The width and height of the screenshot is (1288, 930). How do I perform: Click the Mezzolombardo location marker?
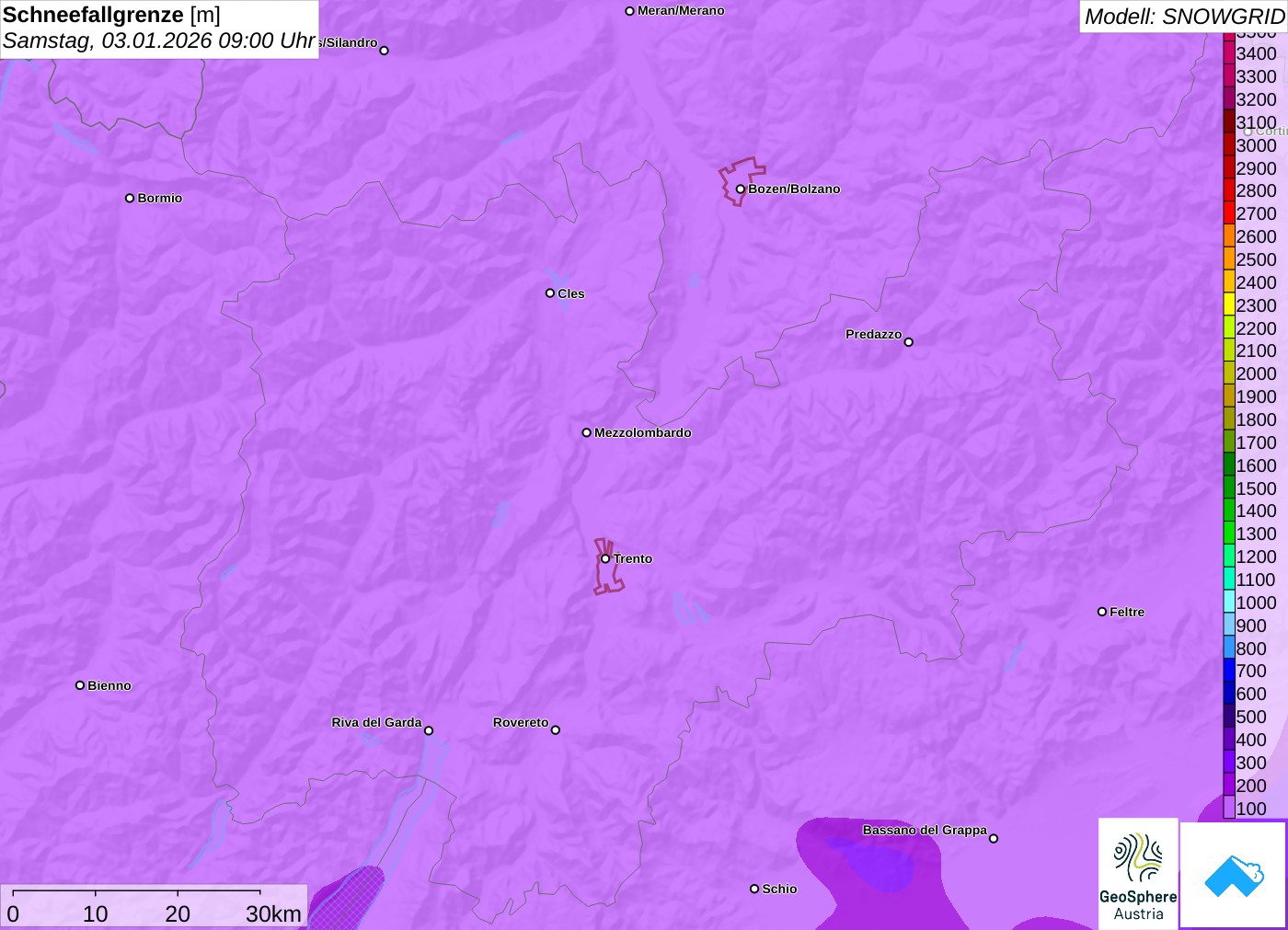(587, 432)
